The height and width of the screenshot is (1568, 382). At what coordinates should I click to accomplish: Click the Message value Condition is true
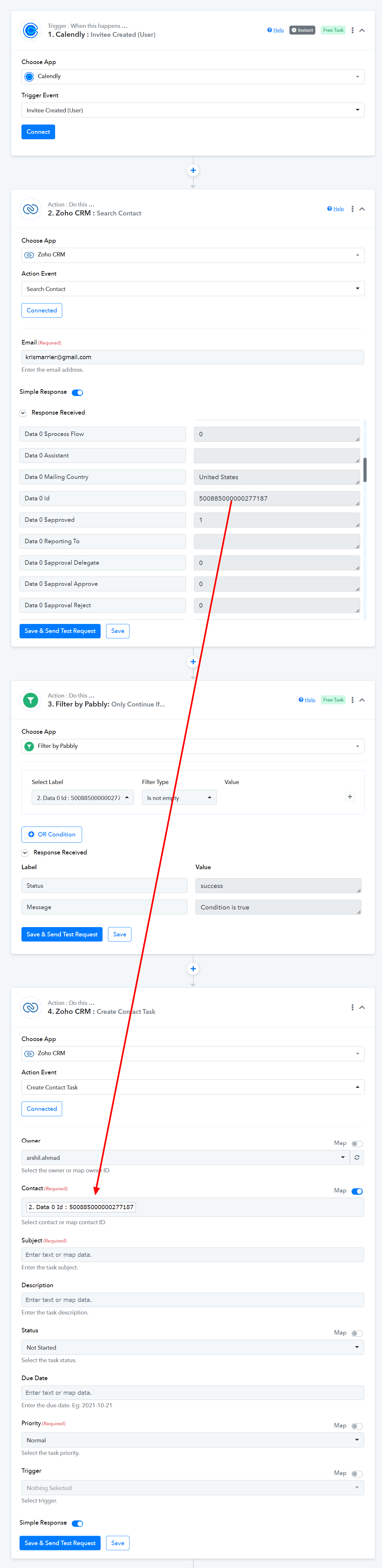pyautogui.click(x=278, y=908)
